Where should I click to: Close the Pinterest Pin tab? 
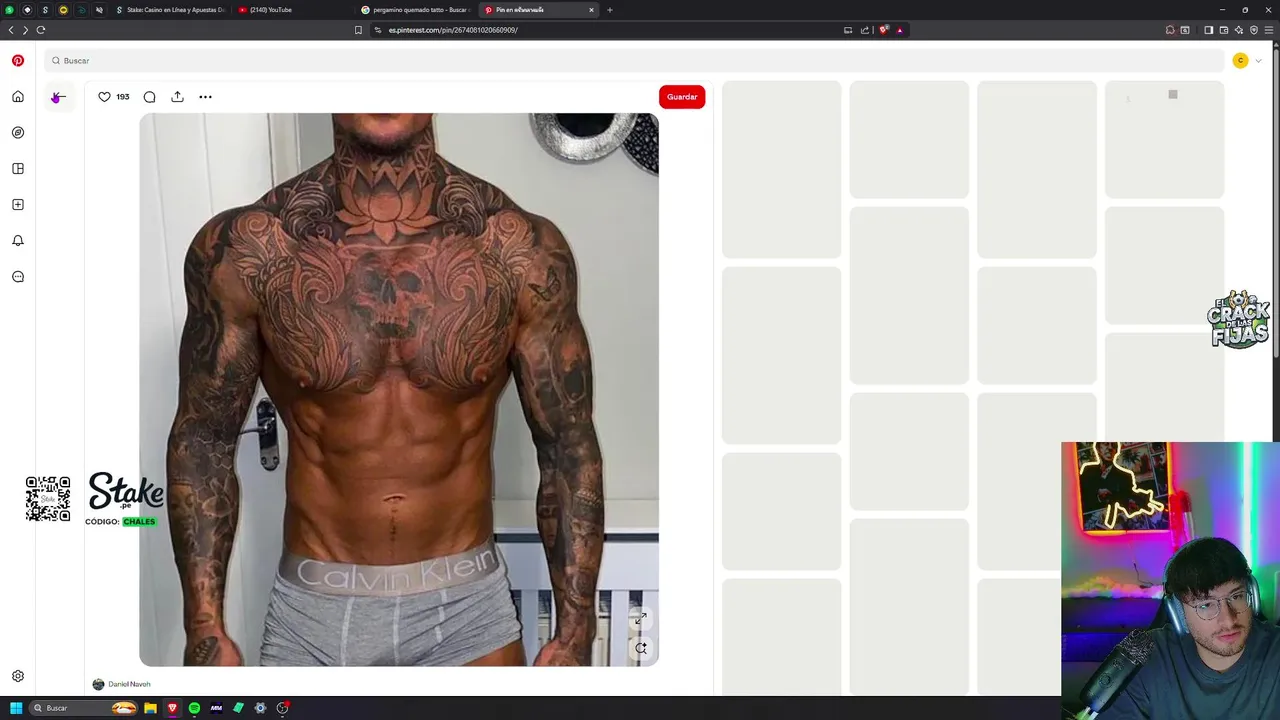591,10
